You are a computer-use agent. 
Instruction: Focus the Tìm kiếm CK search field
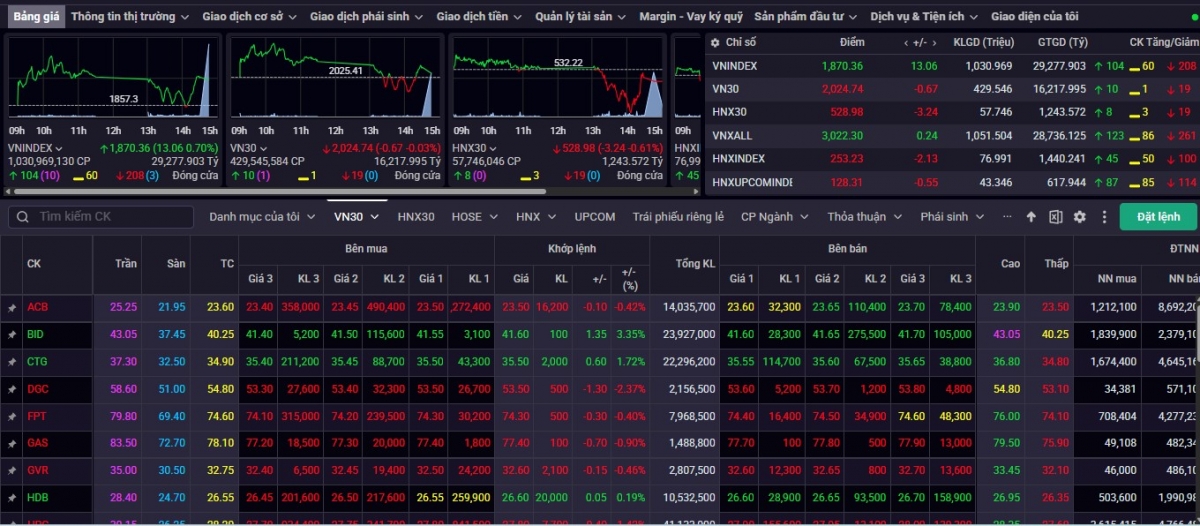click(100, 217)
